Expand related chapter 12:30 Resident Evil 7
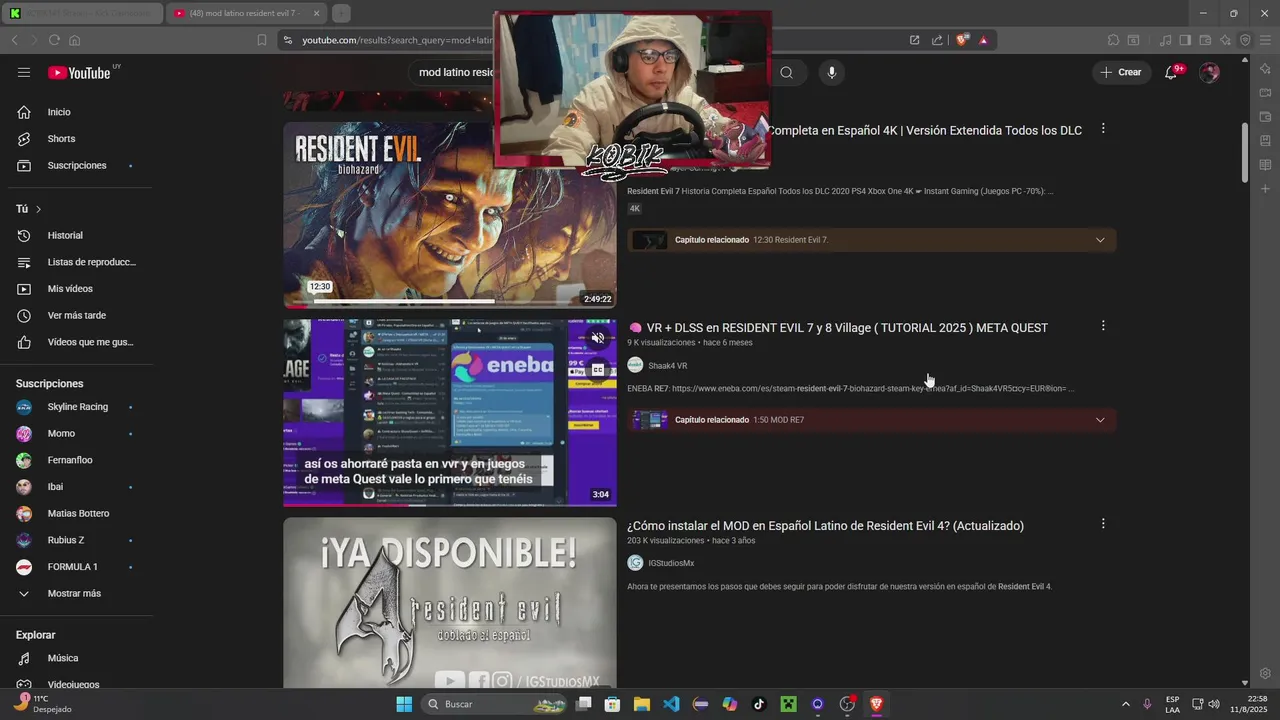This screenshot has width=1280, height=720. [x=1100, y=240]
